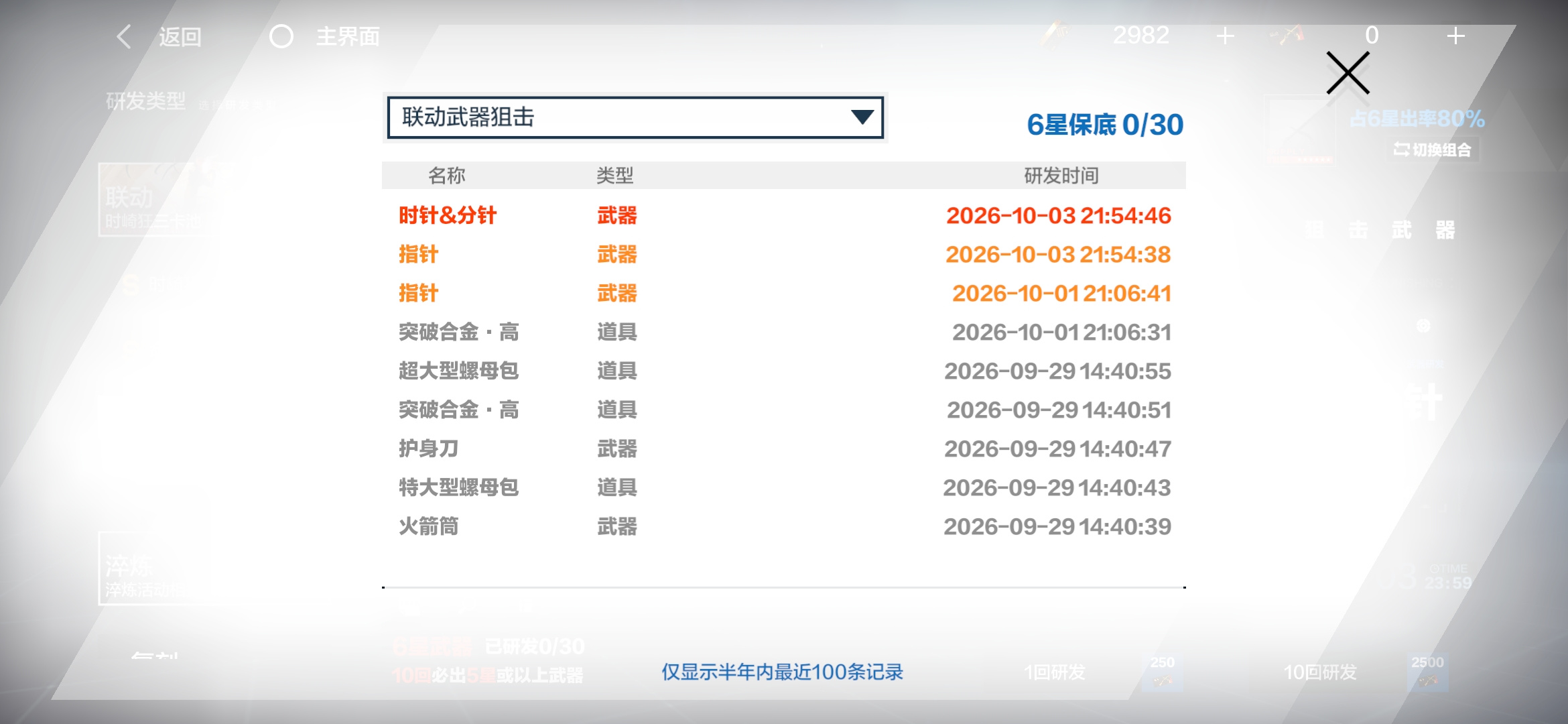This screenshot has height=724, width=1568.
Task: Click the 研发时间 column header
Action: pyautogui.click(x=1061, y=176)
